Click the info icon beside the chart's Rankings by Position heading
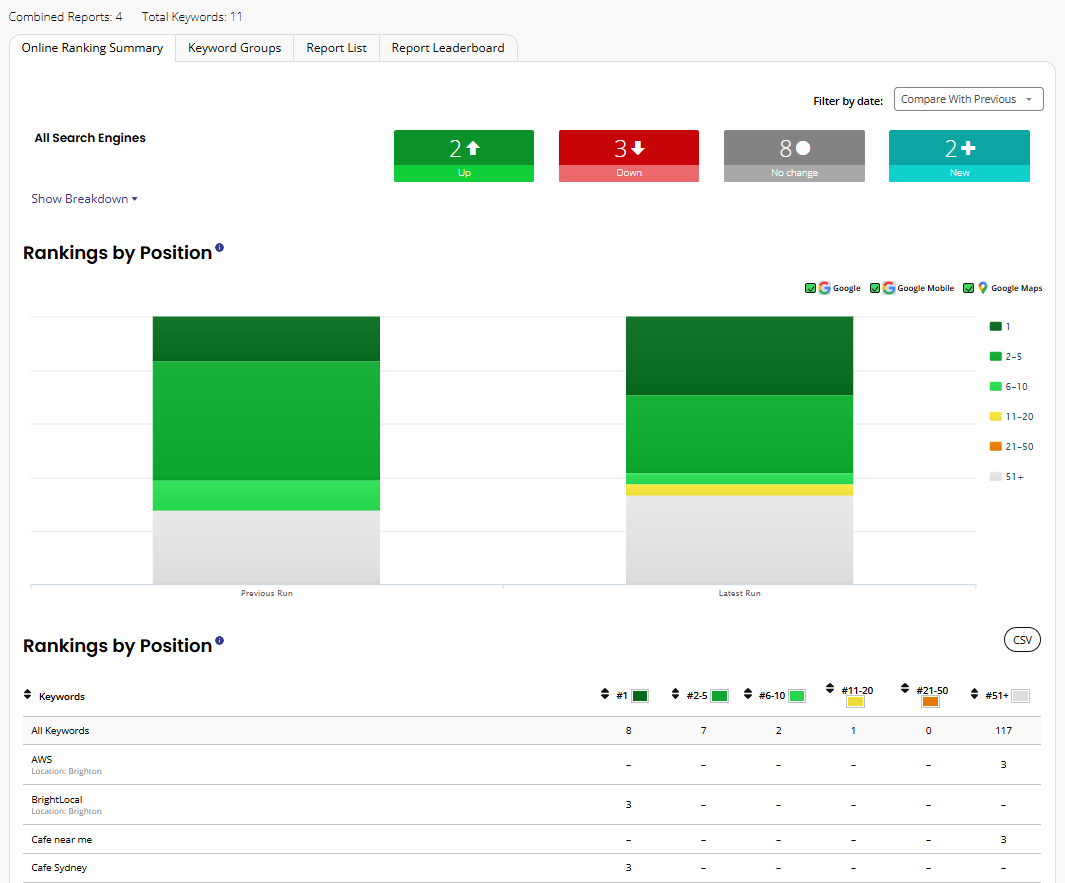This screenshot has height=883, width=1065. (x=219, y=248)
